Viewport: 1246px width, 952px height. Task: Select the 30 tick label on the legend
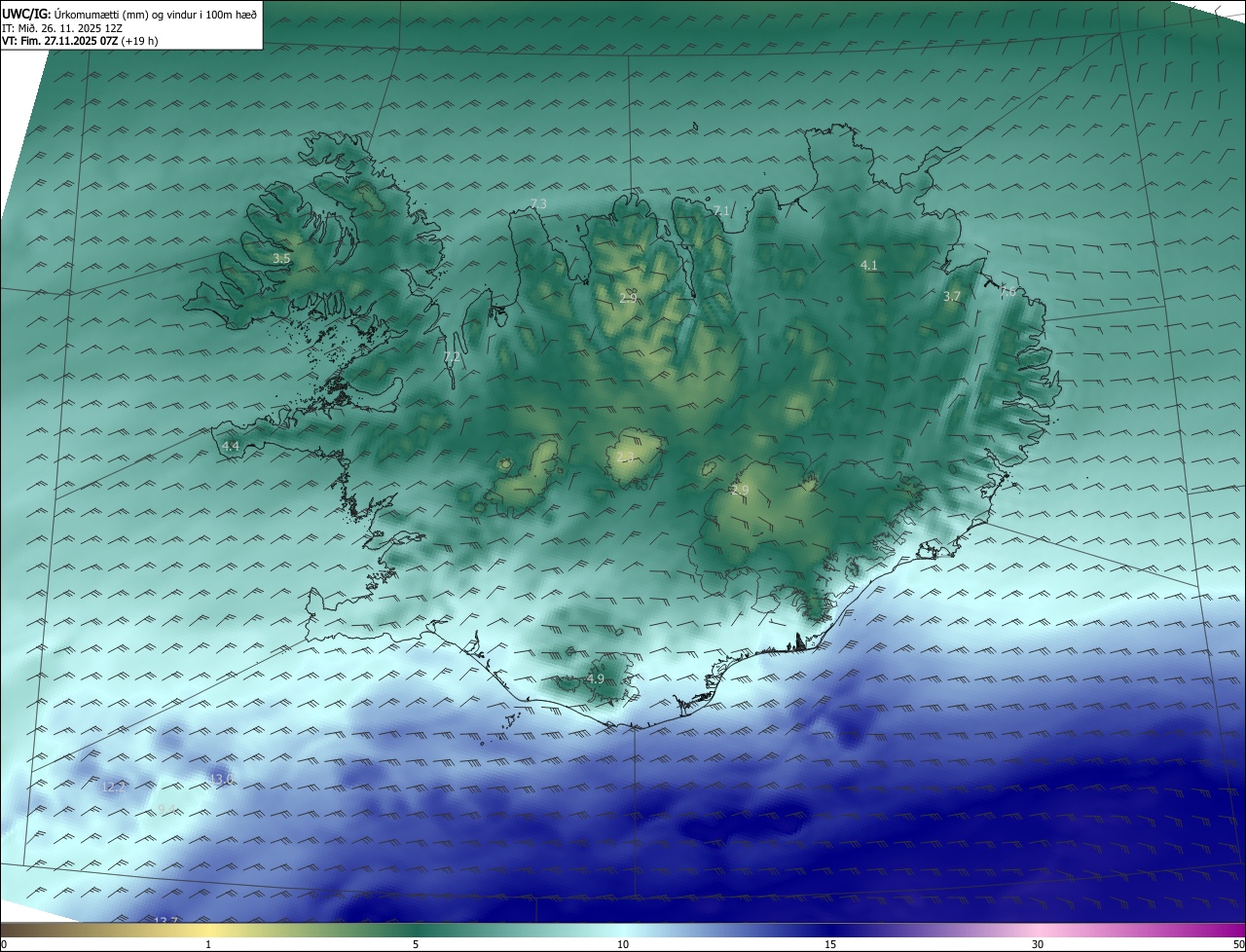pos(1038,944)
